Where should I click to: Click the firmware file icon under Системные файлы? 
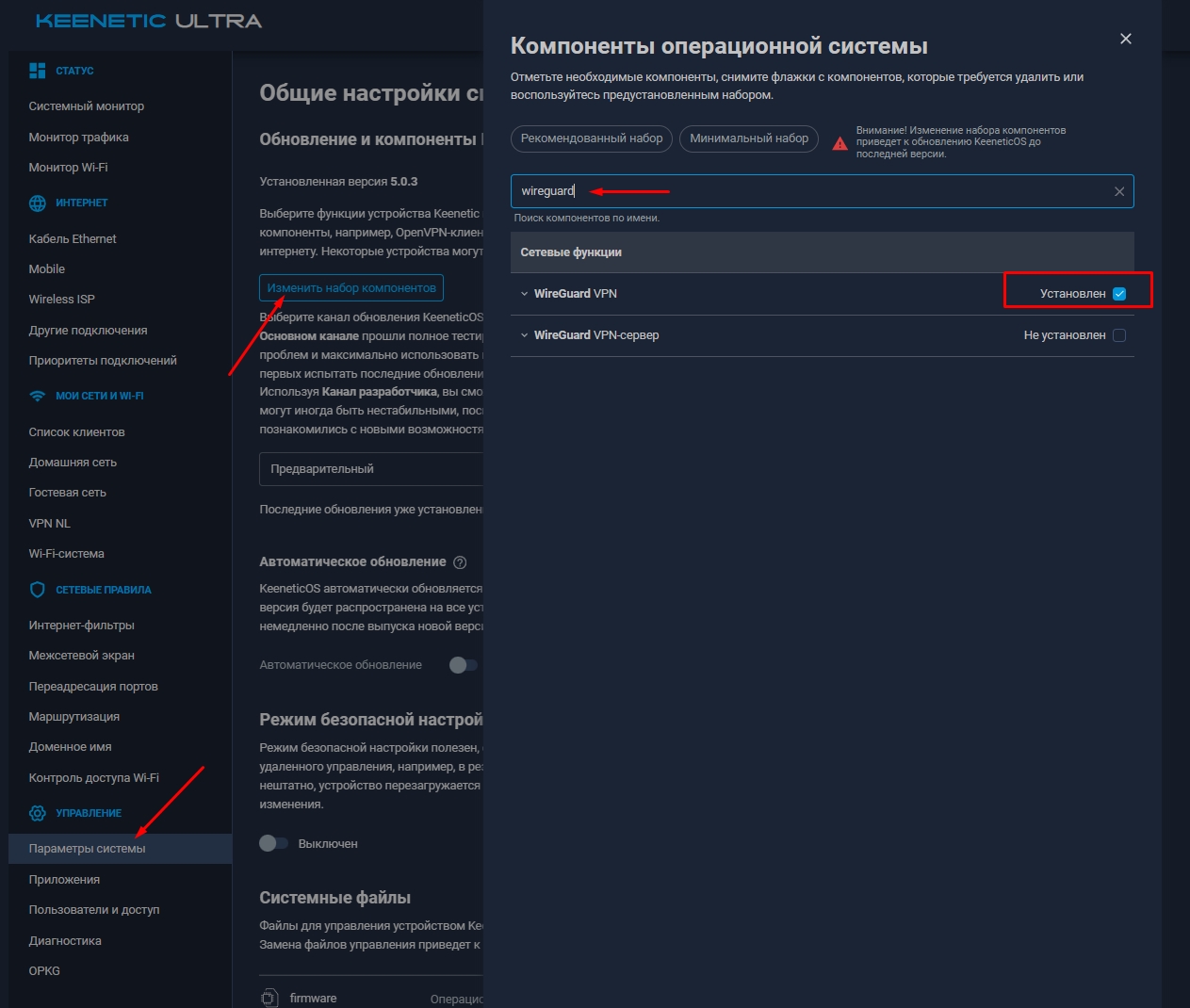point(270,997)
